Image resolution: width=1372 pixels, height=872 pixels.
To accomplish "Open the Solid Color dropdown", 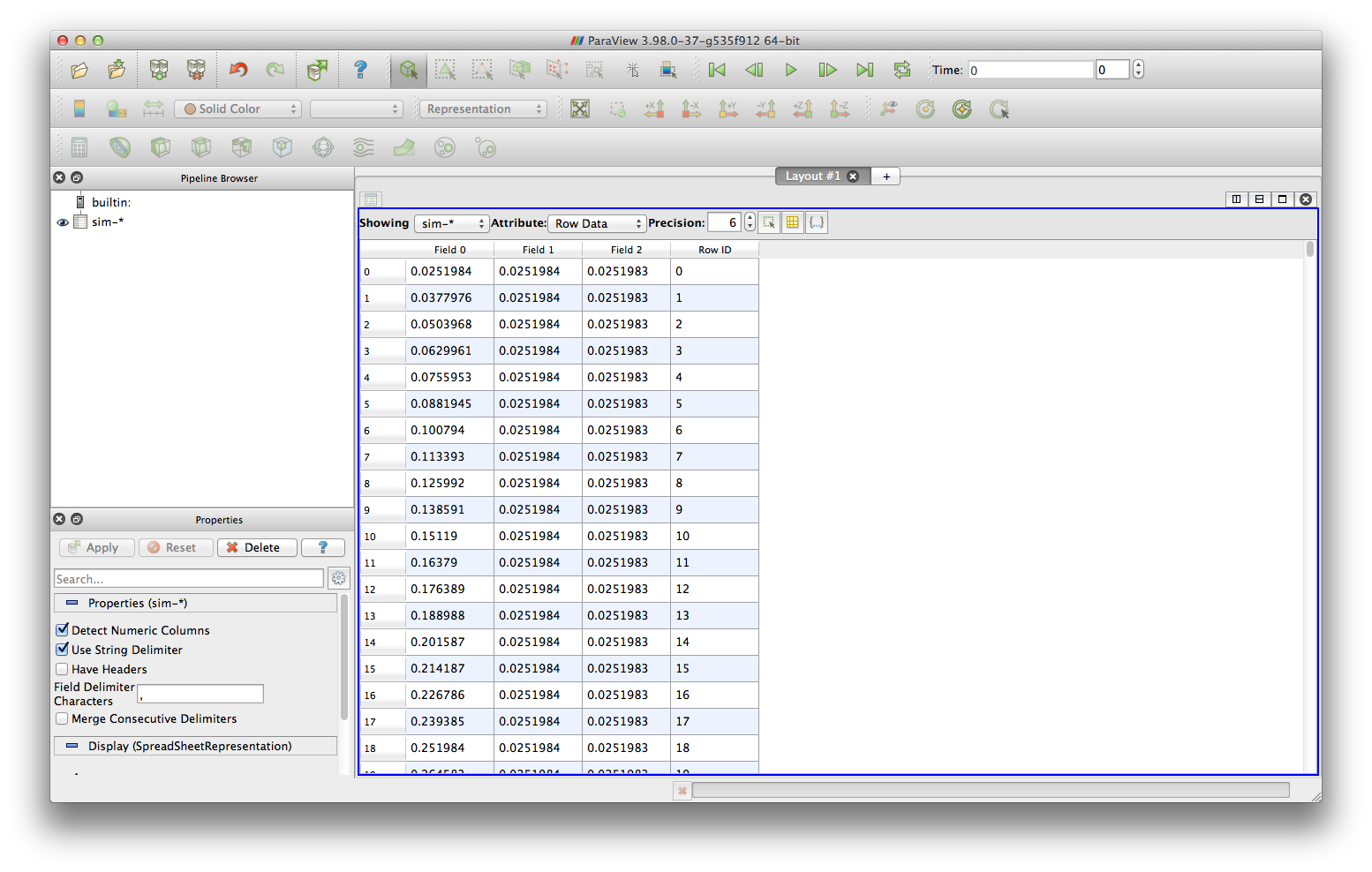I will [238, 109].
